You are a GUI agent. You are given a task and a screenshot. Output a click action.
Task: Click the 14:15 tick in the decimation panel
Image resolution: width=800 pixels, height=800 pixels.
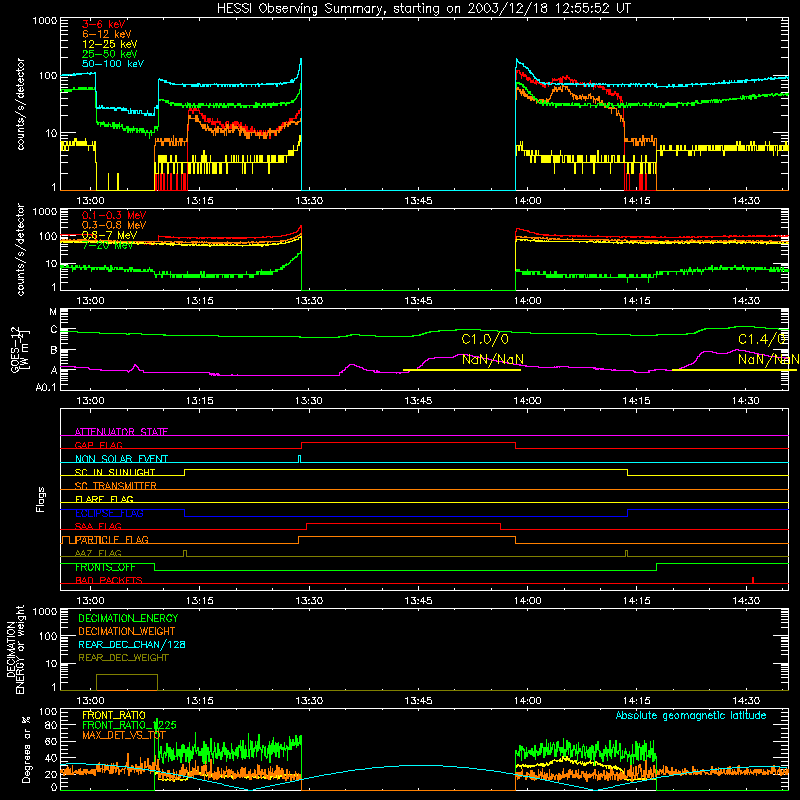pos(637,701)
